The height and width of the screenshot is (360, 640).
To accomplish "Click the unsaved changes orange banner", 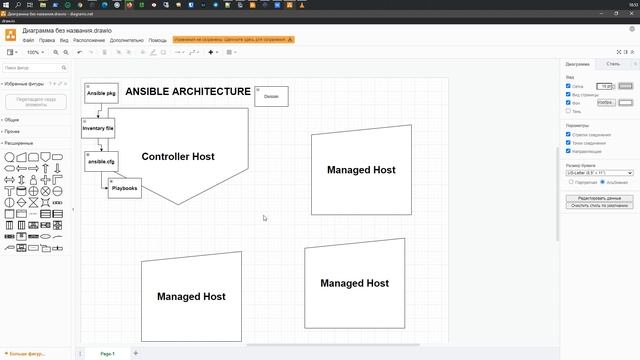I will click(233, 40).
